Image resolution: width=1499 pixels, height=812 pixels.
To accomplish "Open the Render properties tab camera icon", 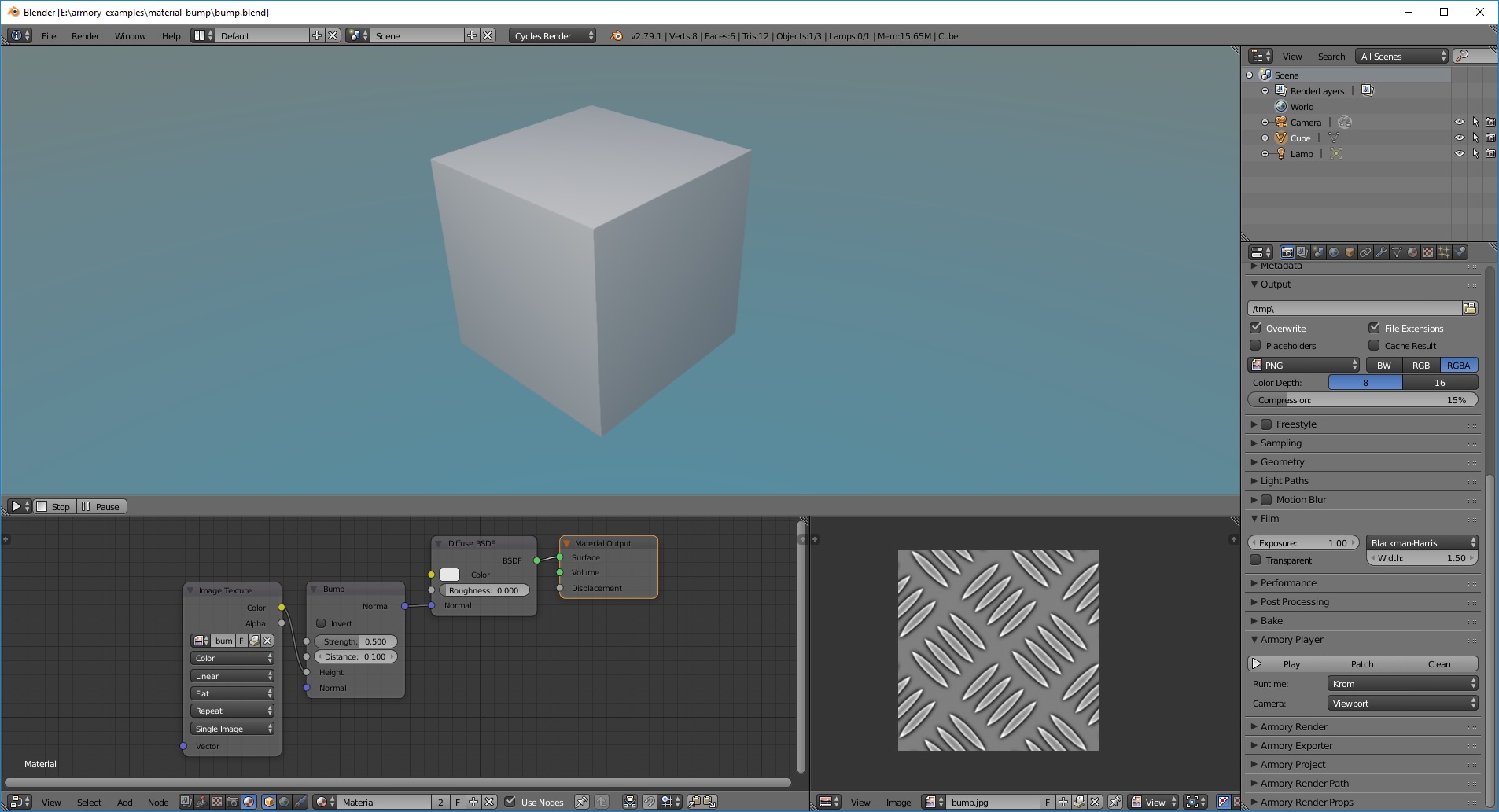I will [1287, 252].
